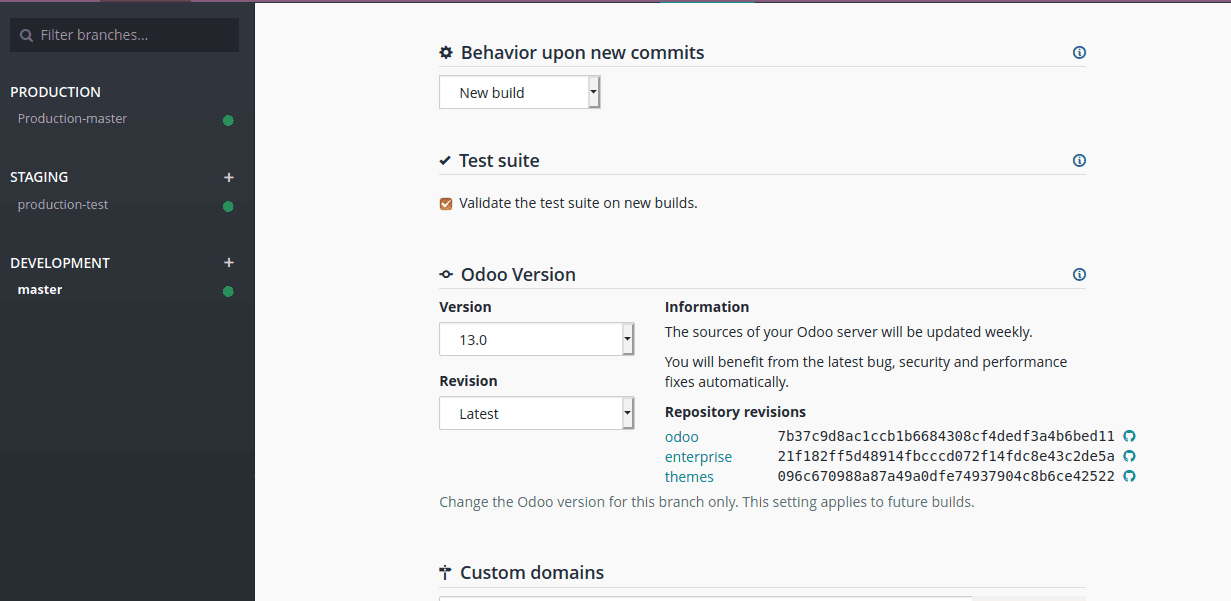The width and height of the screenshot is (1231, 601).
Task: Click the themes revision hash 096c6709...
Action: coord(946,477)
